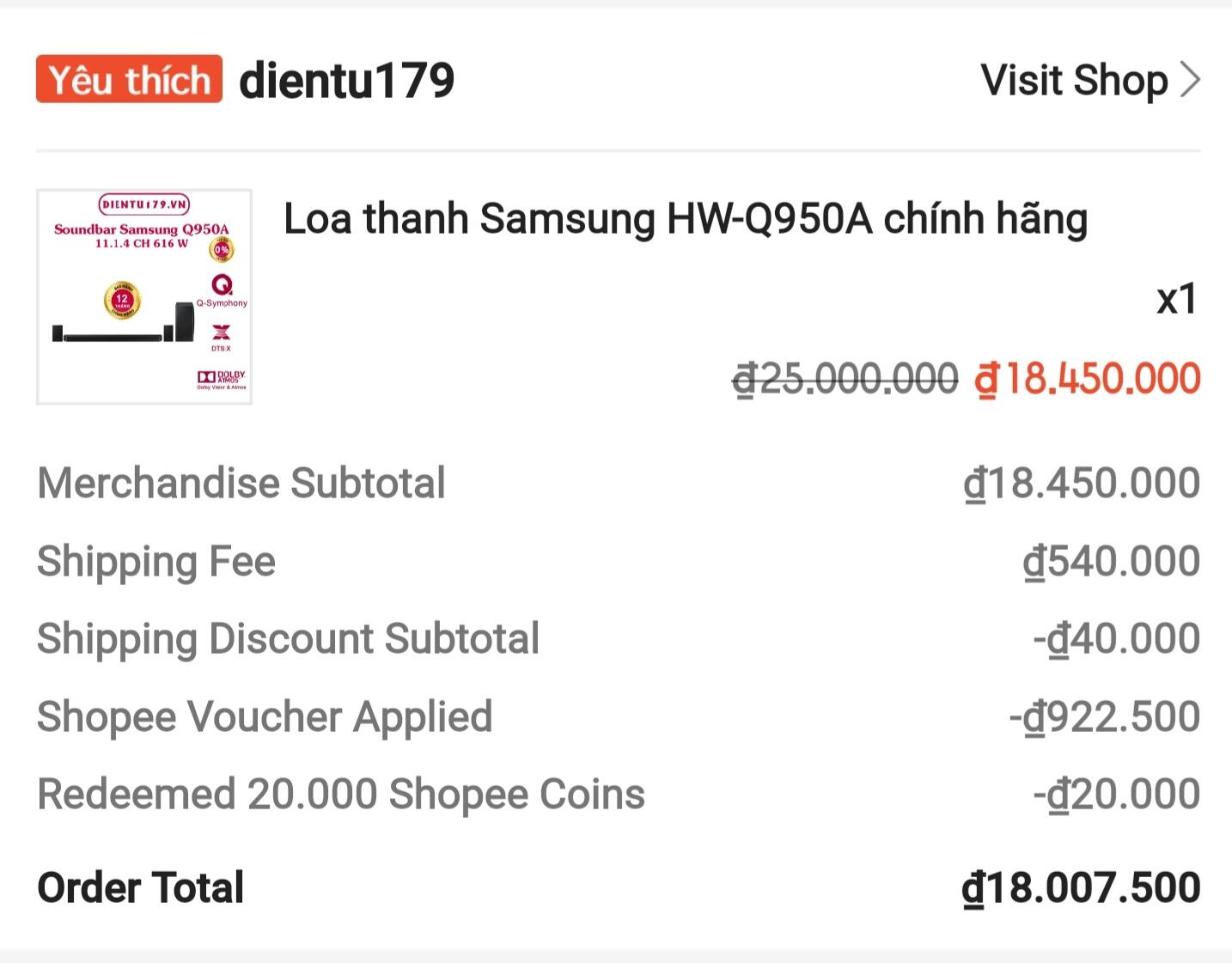This screenshot has width=1232, height=963.
Task: Open the dientu179 shop name
Action: (x=346, y=81)
